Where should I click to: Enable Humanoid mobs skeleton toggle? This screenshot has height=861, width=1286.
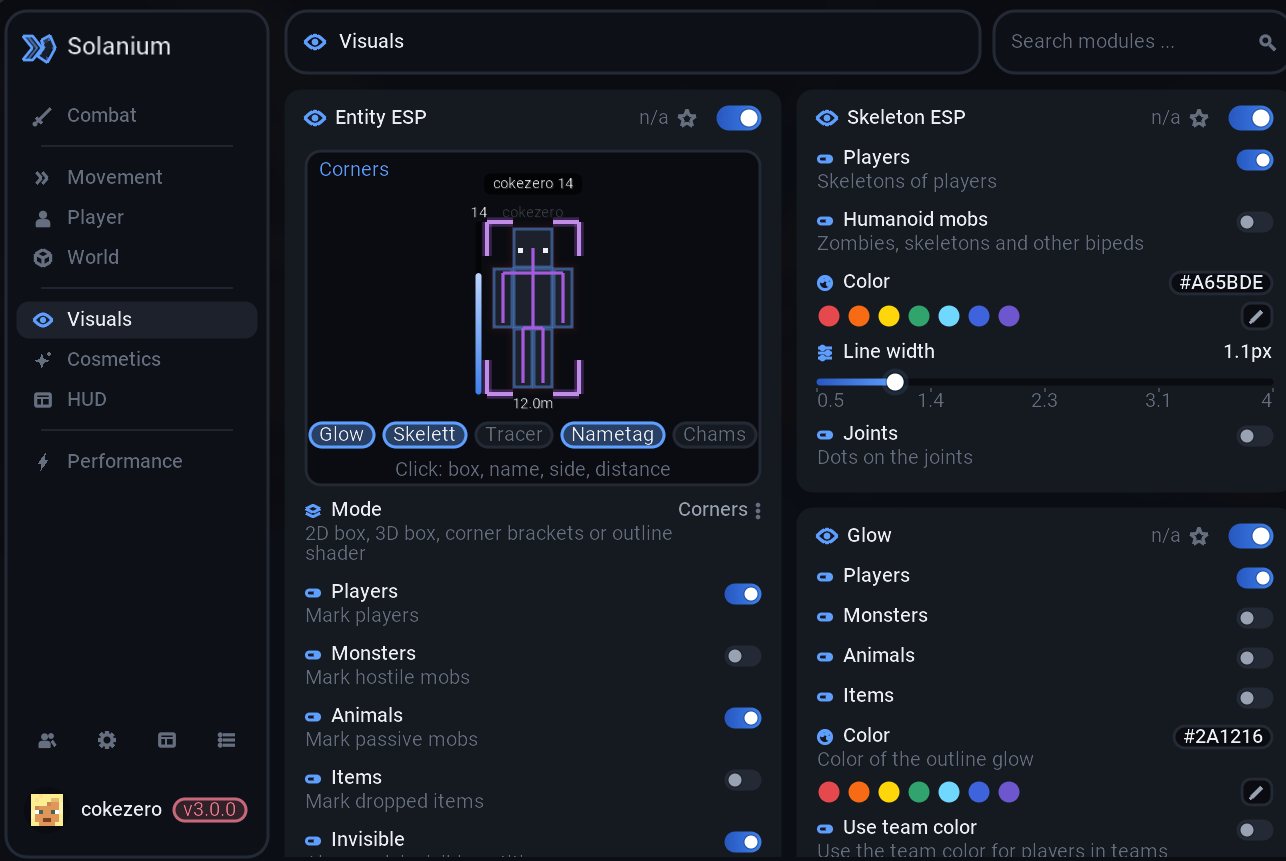point(1255,222)
